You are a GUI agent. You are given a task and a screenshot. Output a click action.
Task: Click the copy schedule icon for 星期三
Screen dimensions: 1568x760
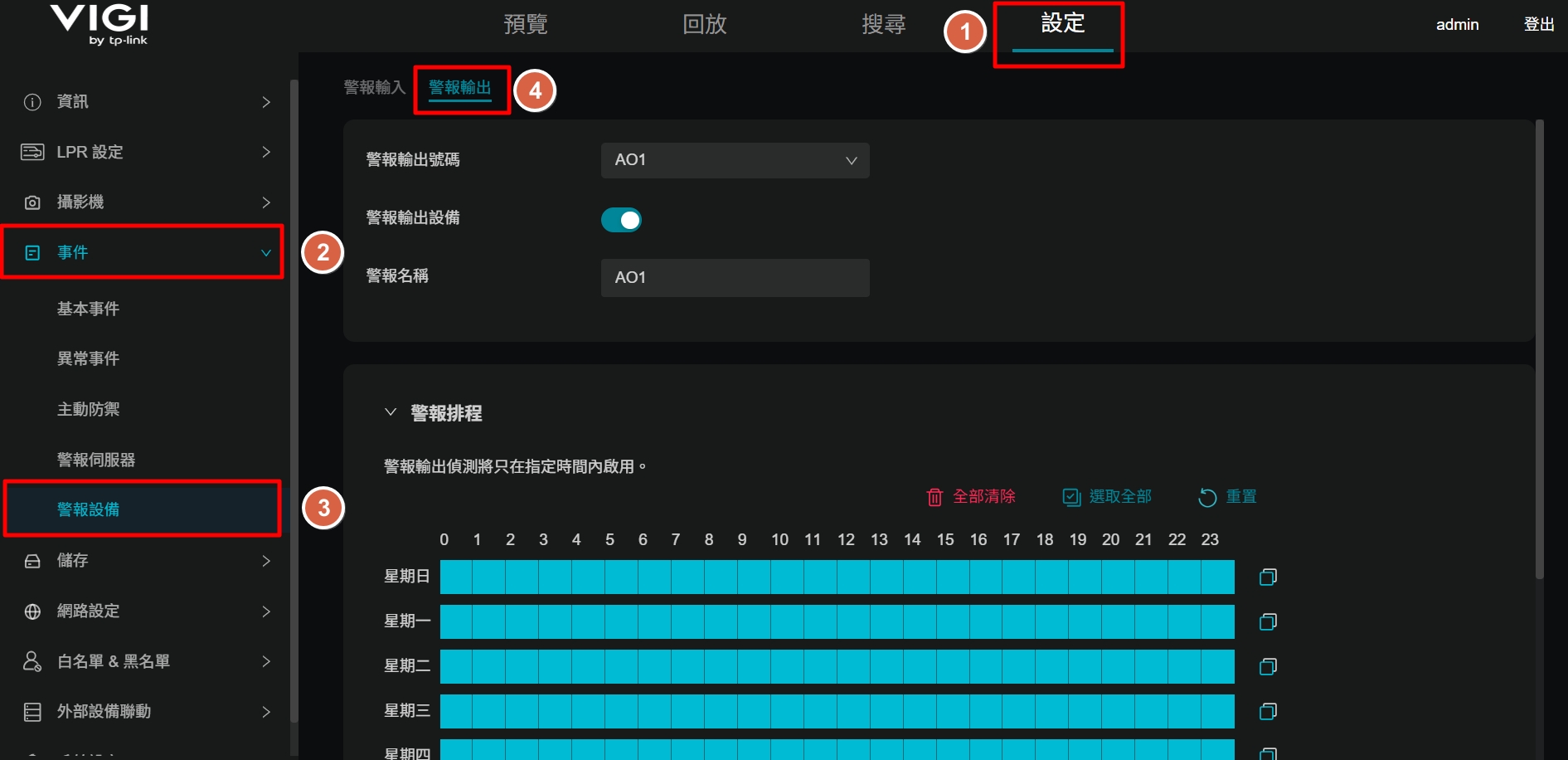pos(1268,711)
